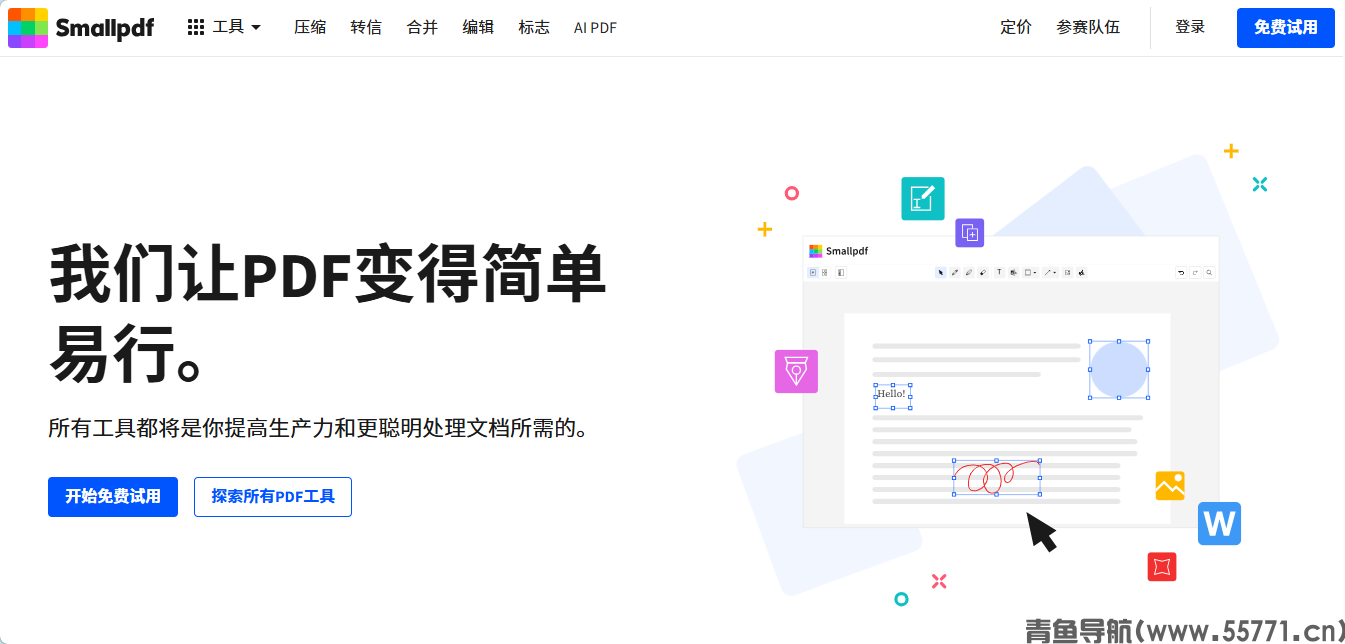Open the 转信 convert menu item
1345x644 pixels.
[366, 28]
